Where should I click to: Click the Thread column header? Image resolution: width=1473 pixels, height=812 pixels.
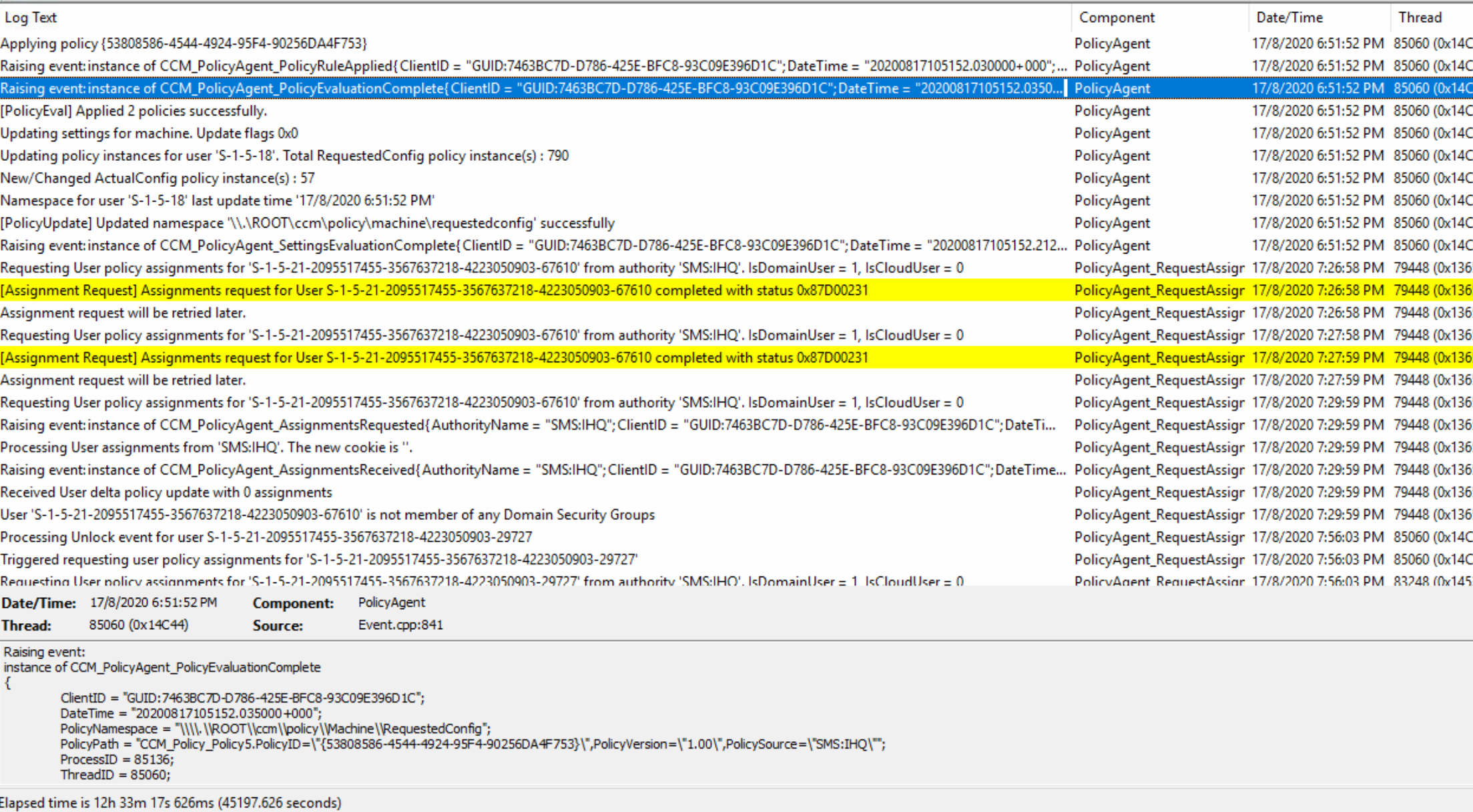pos(1420,17)
